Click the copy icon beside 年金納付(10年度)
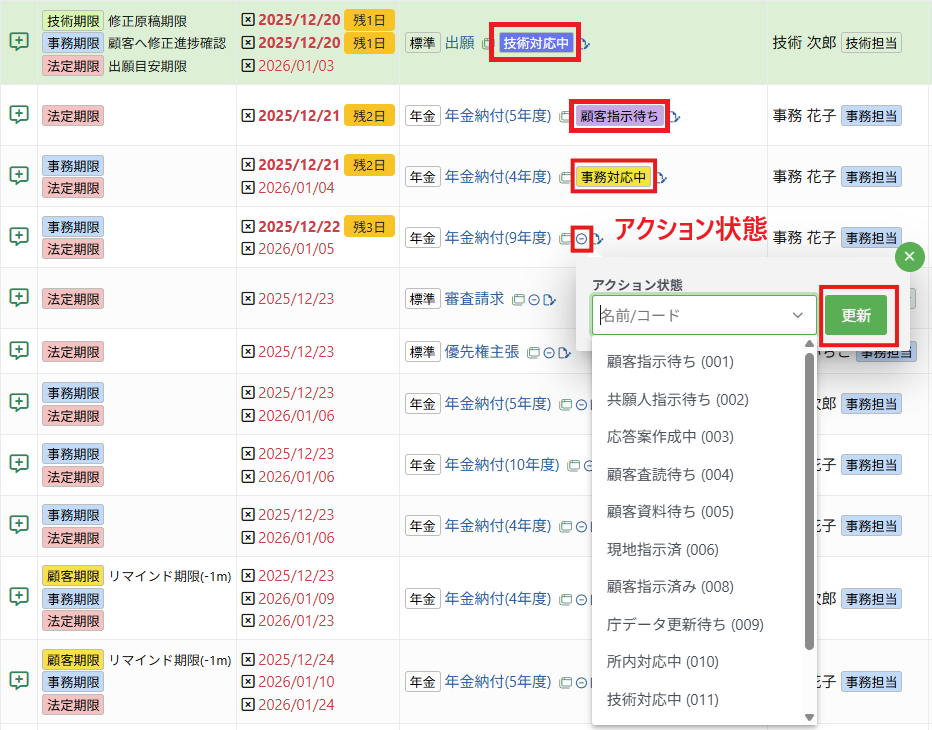Viewport: 932px width, 730px height. 574,465
